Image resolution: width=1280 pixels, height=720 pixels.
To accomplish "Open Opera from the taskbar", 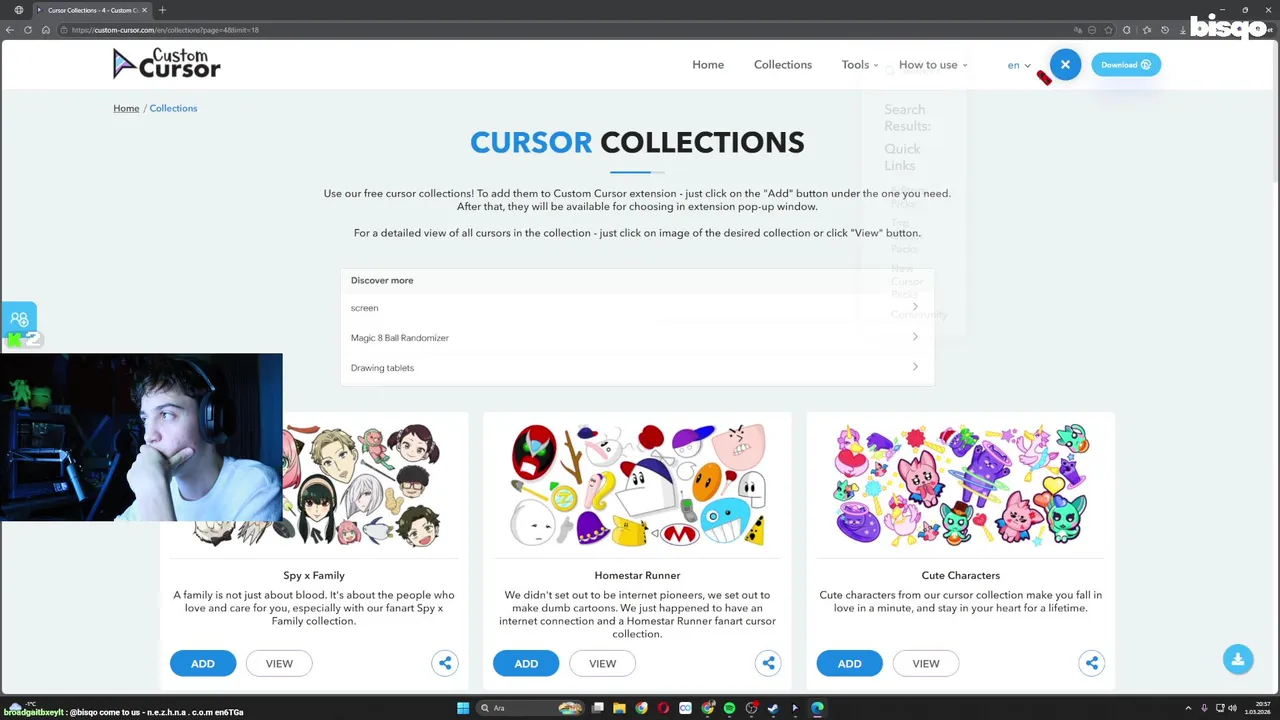I will tap(663, 708).
